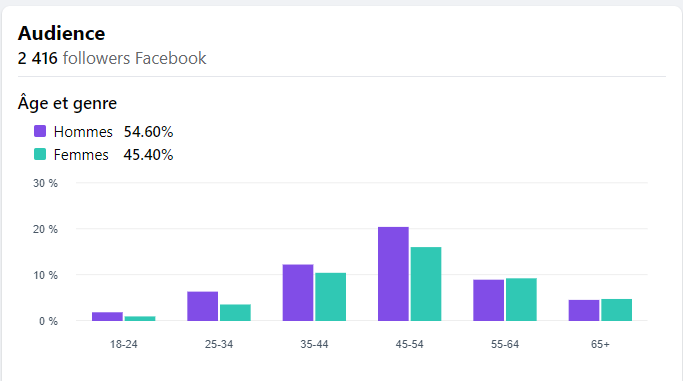Select the purple Hommes bar for 45-54

[x=393, y=274]
